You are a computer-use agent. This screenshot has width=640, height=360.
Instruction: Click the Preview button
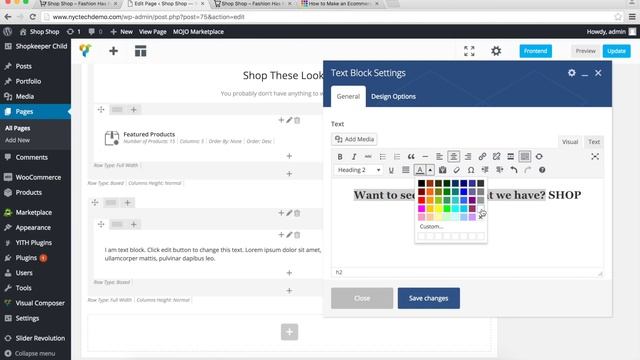[x=585, y=51]
